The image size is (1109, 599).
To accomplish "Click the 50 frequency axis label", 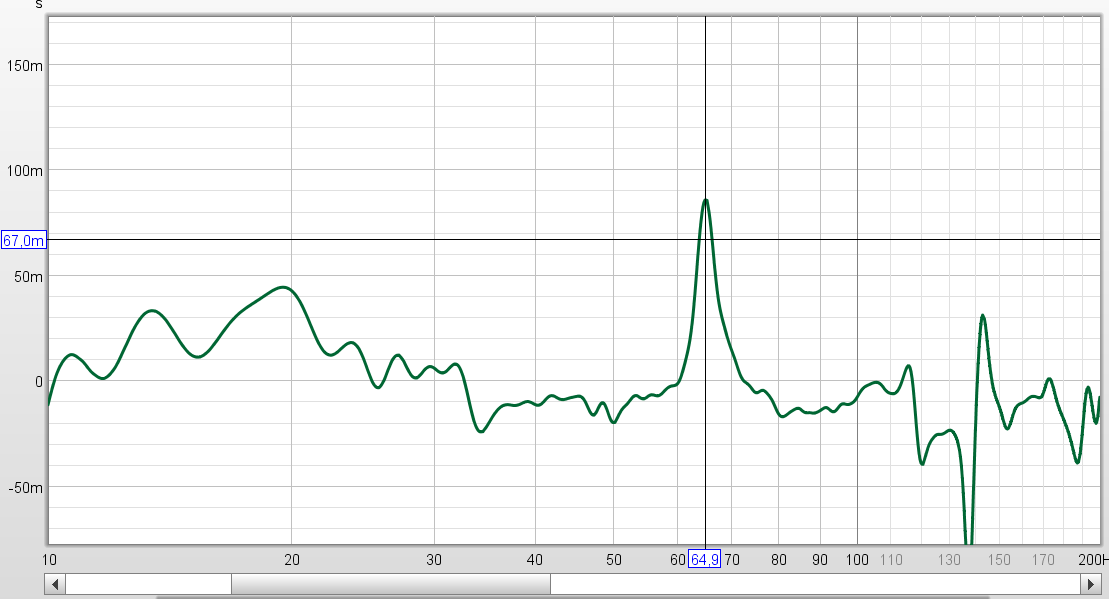I will pos(613,560).
